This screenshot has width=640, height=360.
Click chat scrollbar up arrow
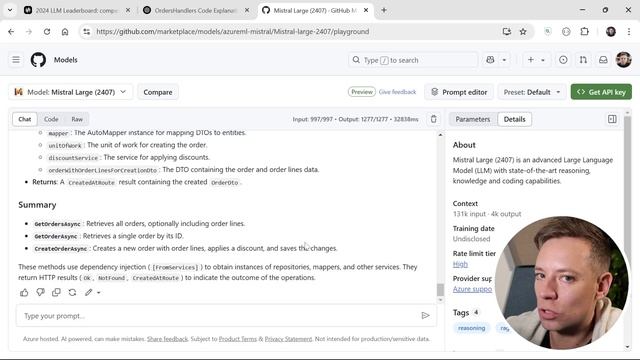440,135
